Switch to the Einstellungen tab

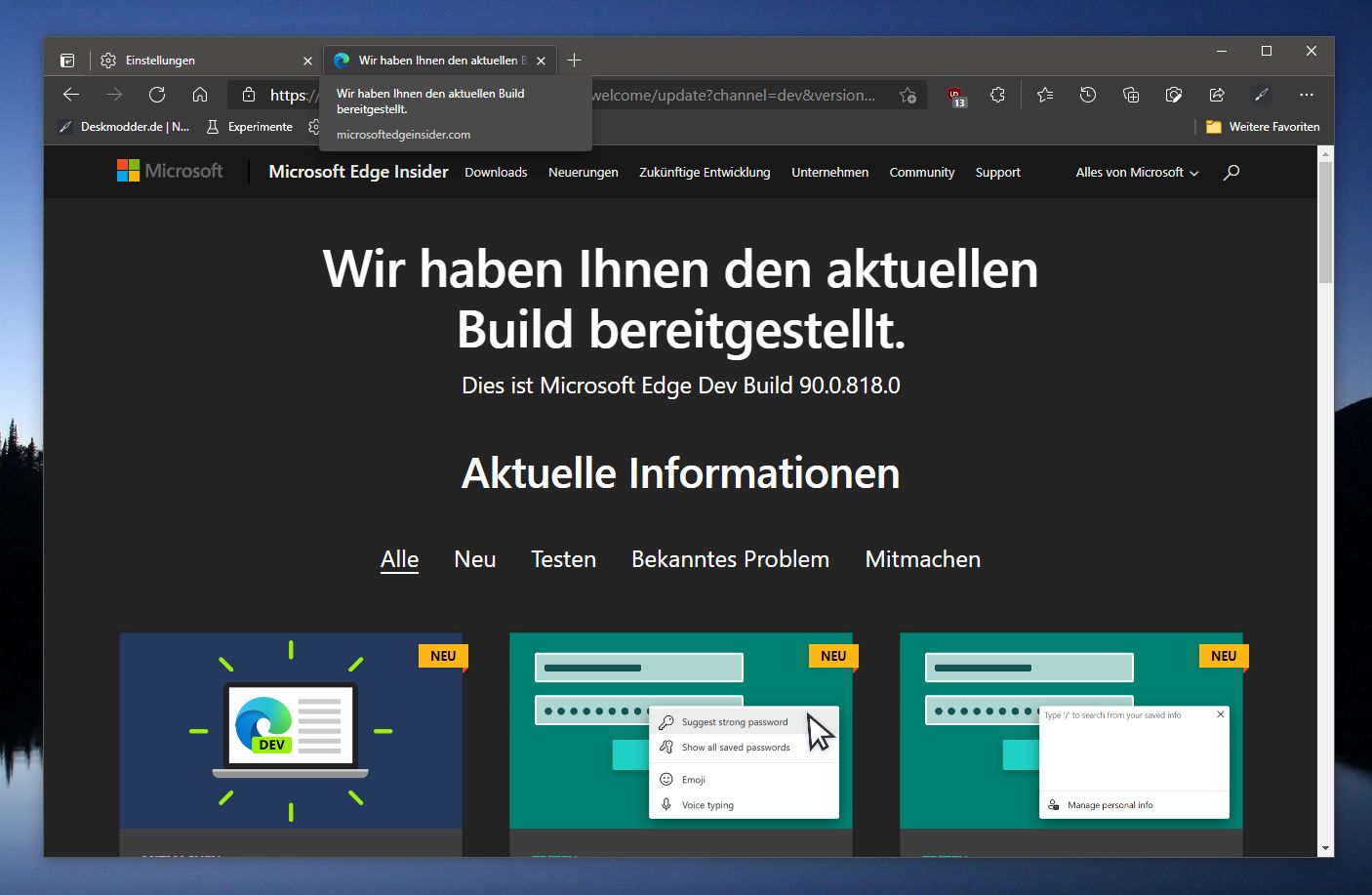coord(207,61)
